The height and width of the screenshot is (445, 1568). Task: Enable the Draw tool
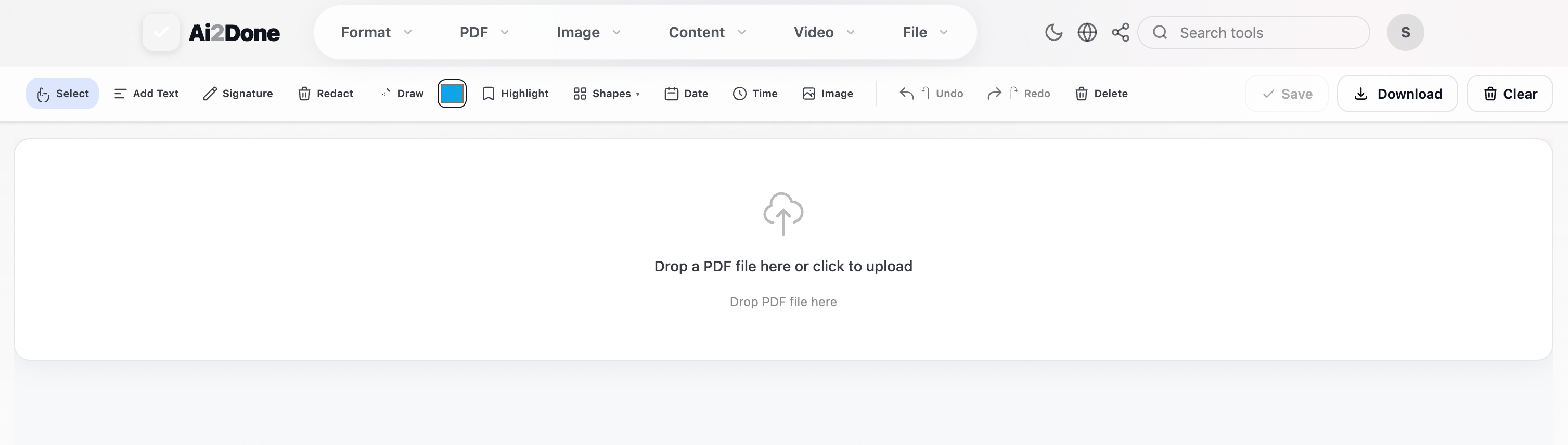402,94
